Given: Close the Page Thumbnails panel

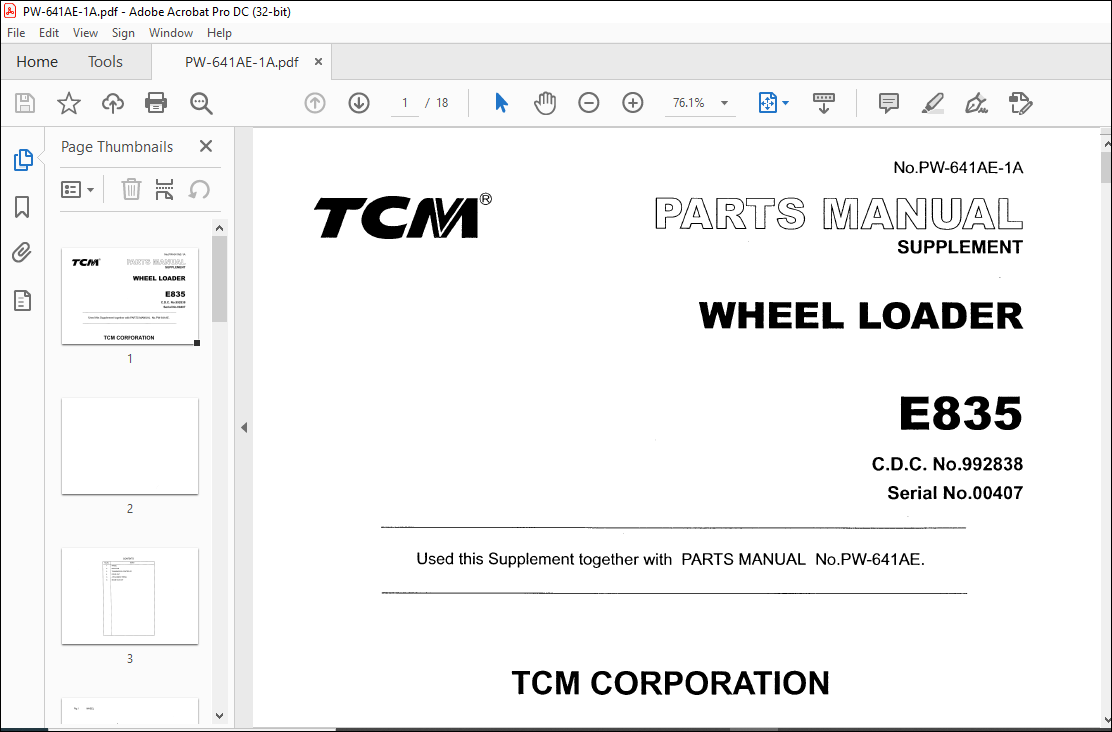Looking at the screenshot, I should pyautogui.click(x=206, y=146).
